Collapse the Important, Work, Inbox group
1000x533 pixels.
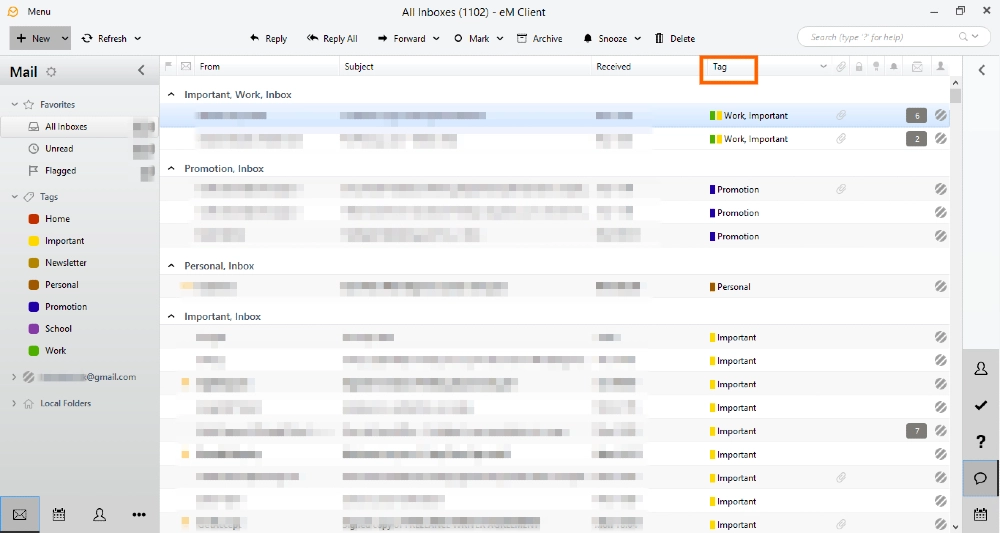[171, 94]
